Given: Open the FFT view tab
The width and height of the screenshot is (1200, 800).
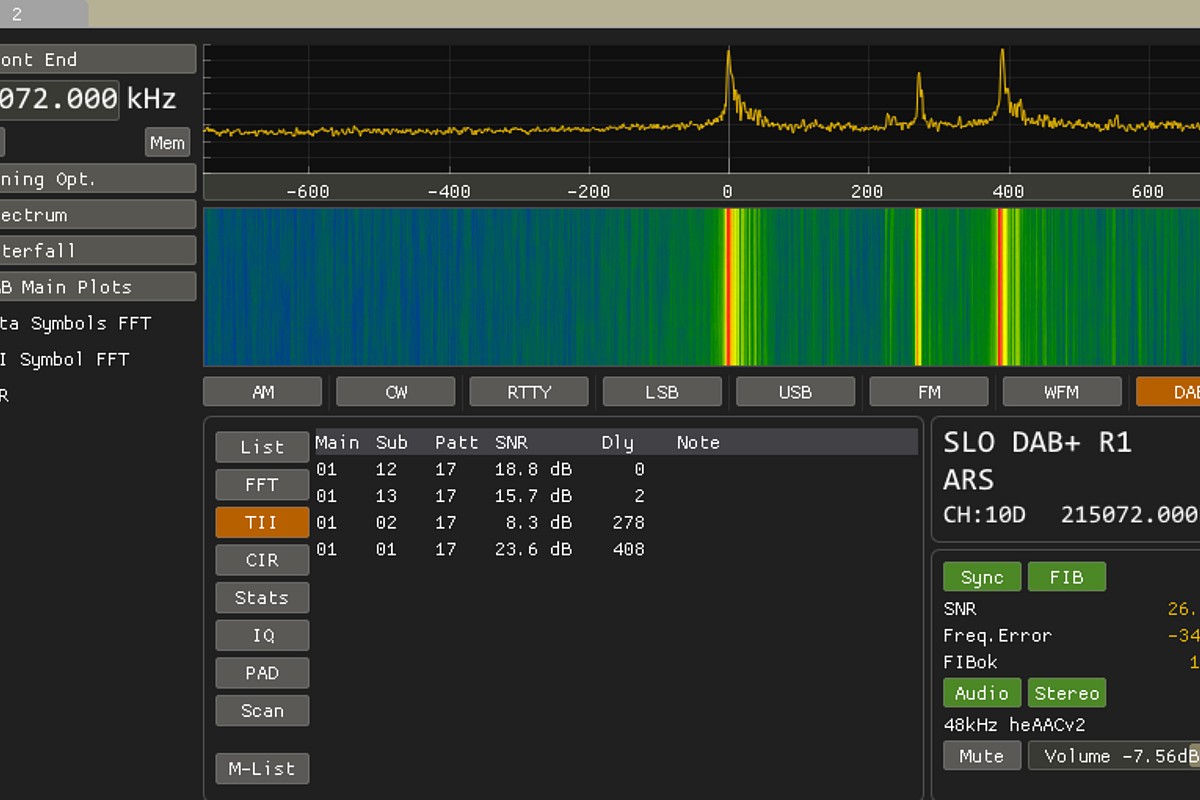Looking at the screenshot, I should tap(262, 485).
